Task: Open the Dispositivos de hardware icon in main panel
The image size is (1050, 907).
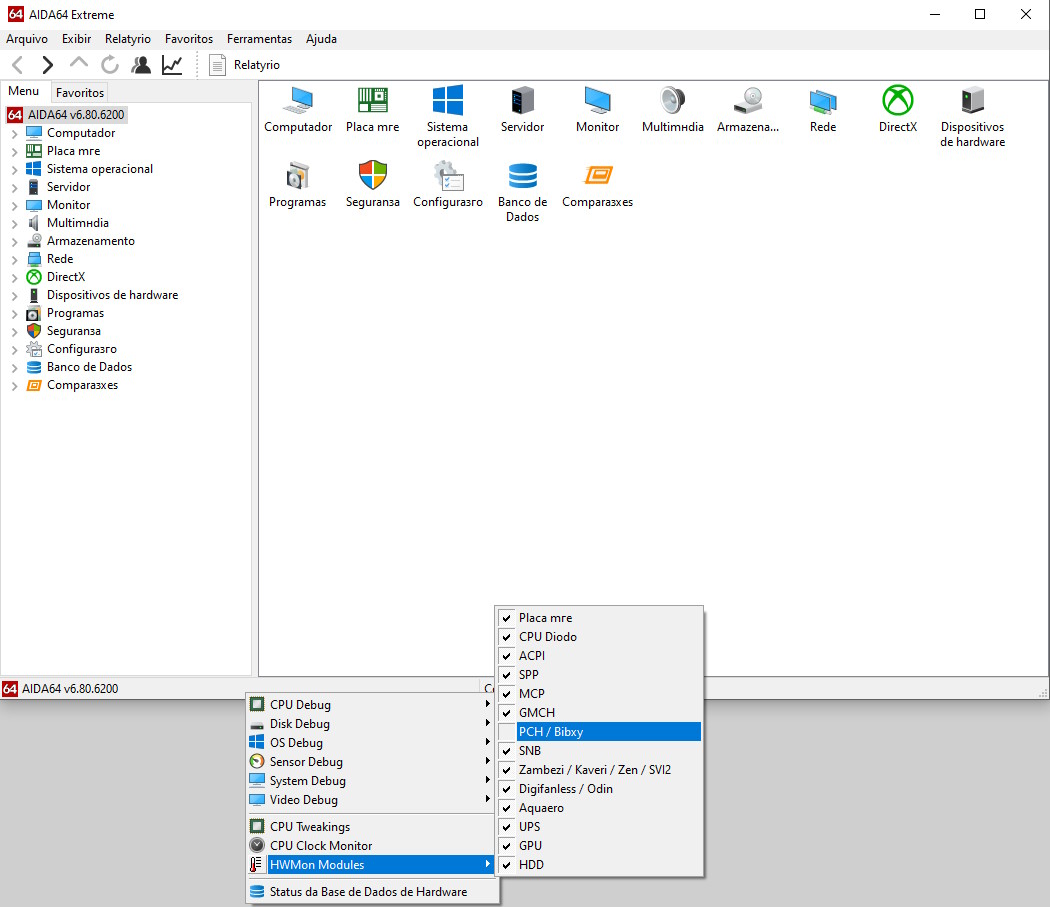Action: (972, 100)
